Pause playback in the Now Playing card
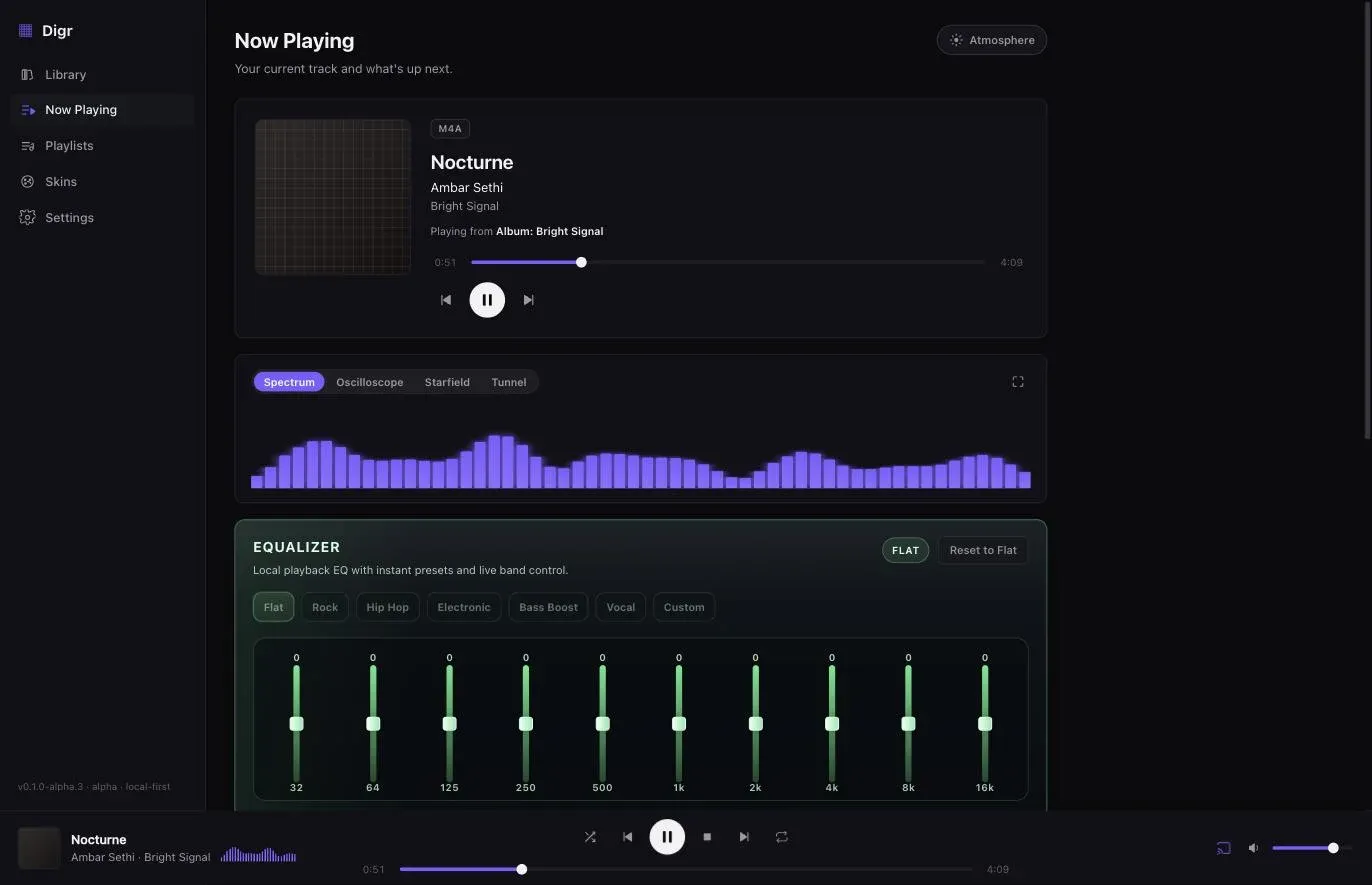The height and width of the screenshot is (885, 1372). [x=487, y=300]
